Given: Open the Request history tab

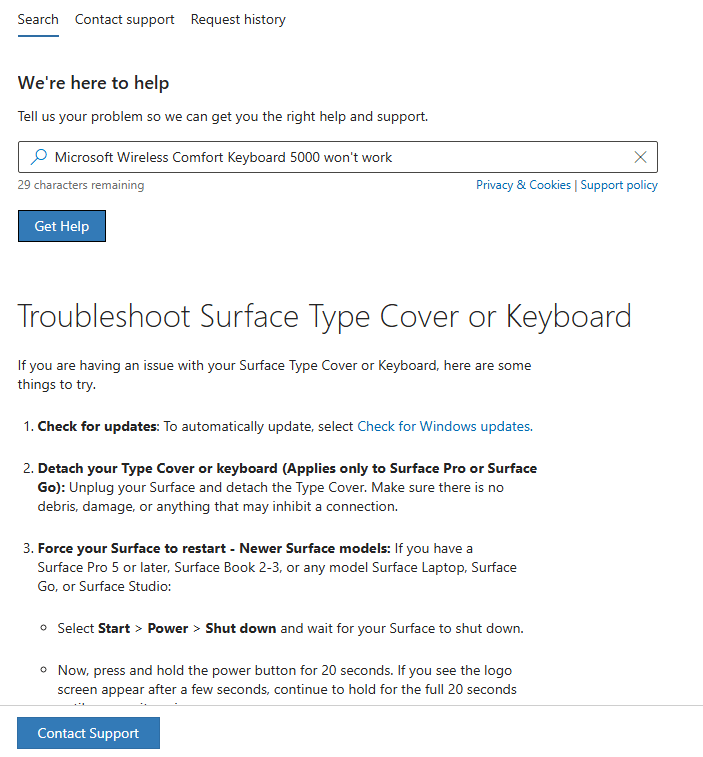Looking at the screenshot, I should (238, 19).
